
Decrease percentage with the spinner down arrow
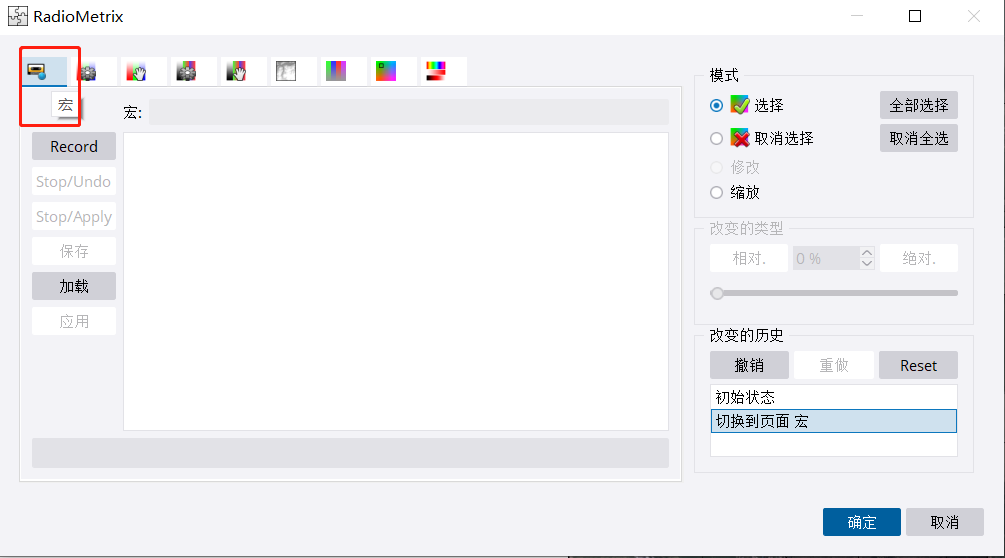(x=867, y=264)
